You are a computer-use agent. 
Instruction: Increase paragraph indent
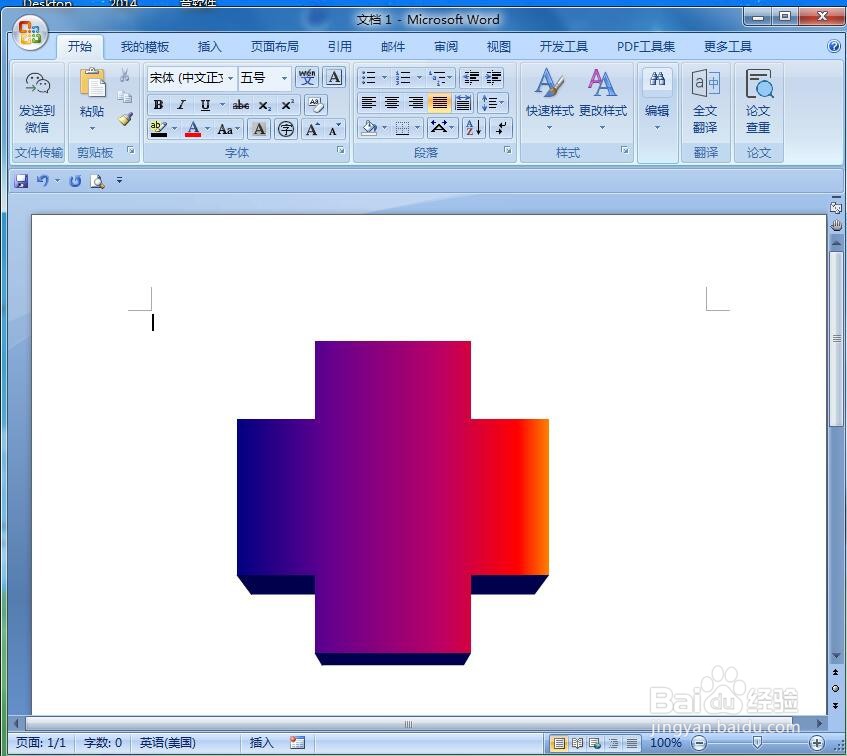click(494, 77)
